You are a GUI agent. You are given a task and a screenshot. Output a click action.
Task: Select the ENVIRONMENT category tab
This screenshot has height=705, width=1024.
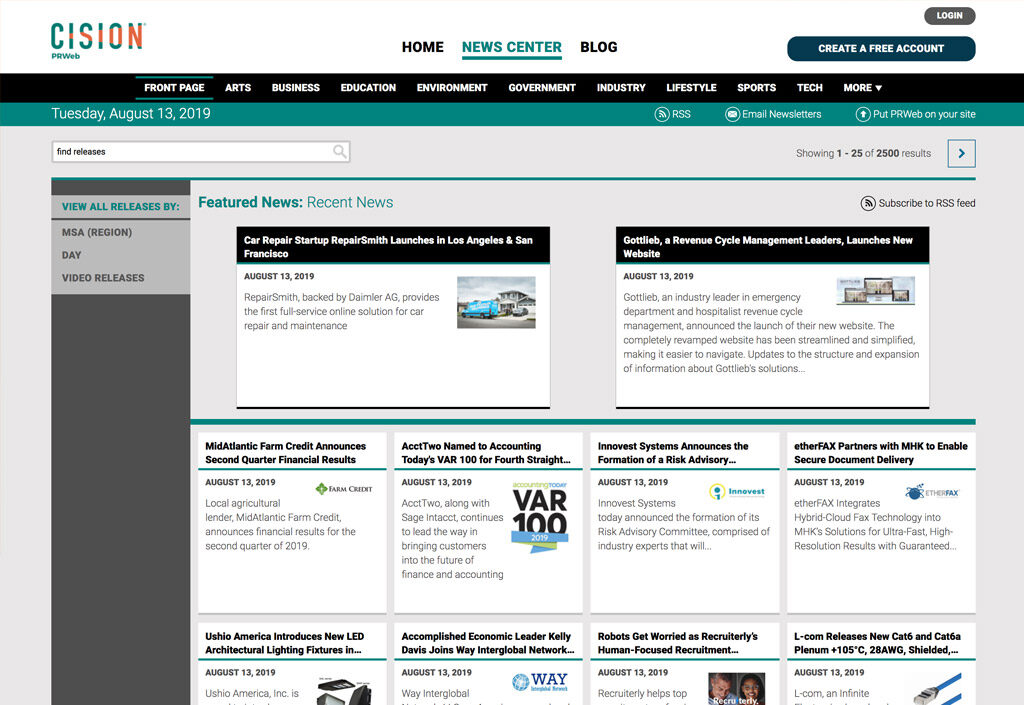pos(452,87)
